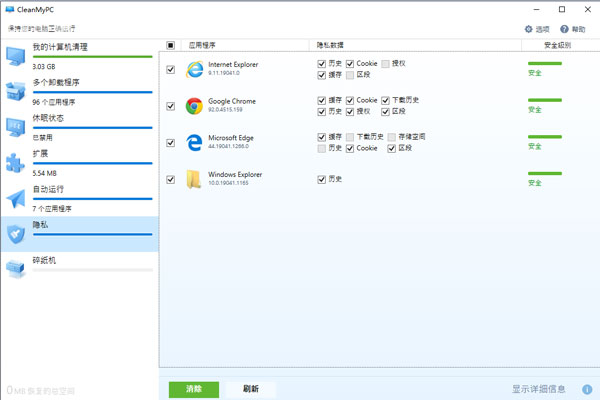600x400 pixels.
Task: Toggle Google Chrome 区段 checkbox
Action: pyautogui.click(x=385, y=112)
